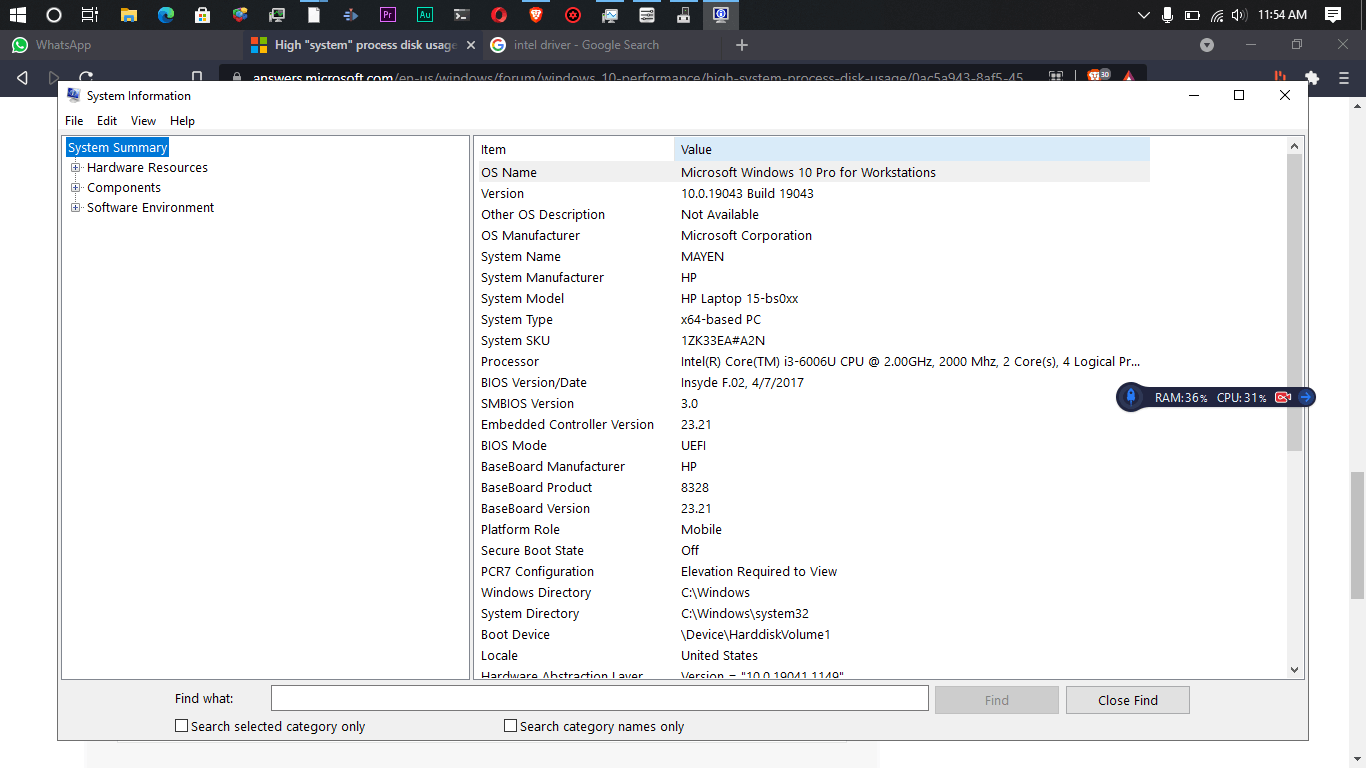Click the System Information taskbar icon
The image size is (1366, 768).
[x=721, y=15]
